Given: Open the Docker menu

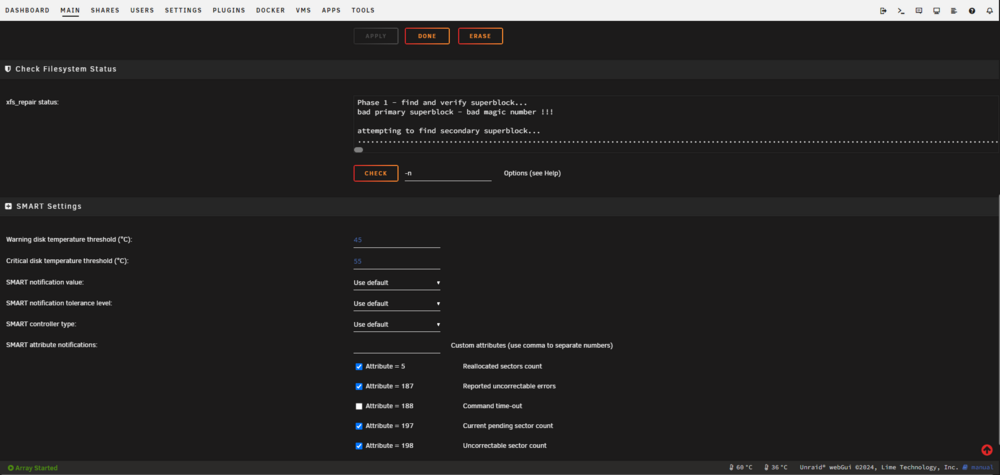Looking at the screenshot, I should pyautogui.click(x=270, y=10).
